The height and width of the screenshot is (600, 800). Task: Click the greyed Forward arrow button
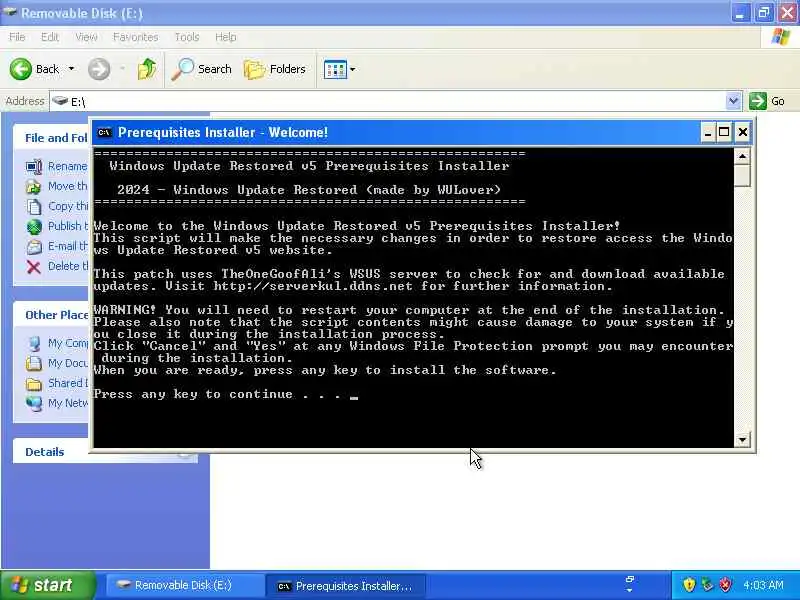coord(99,69)
